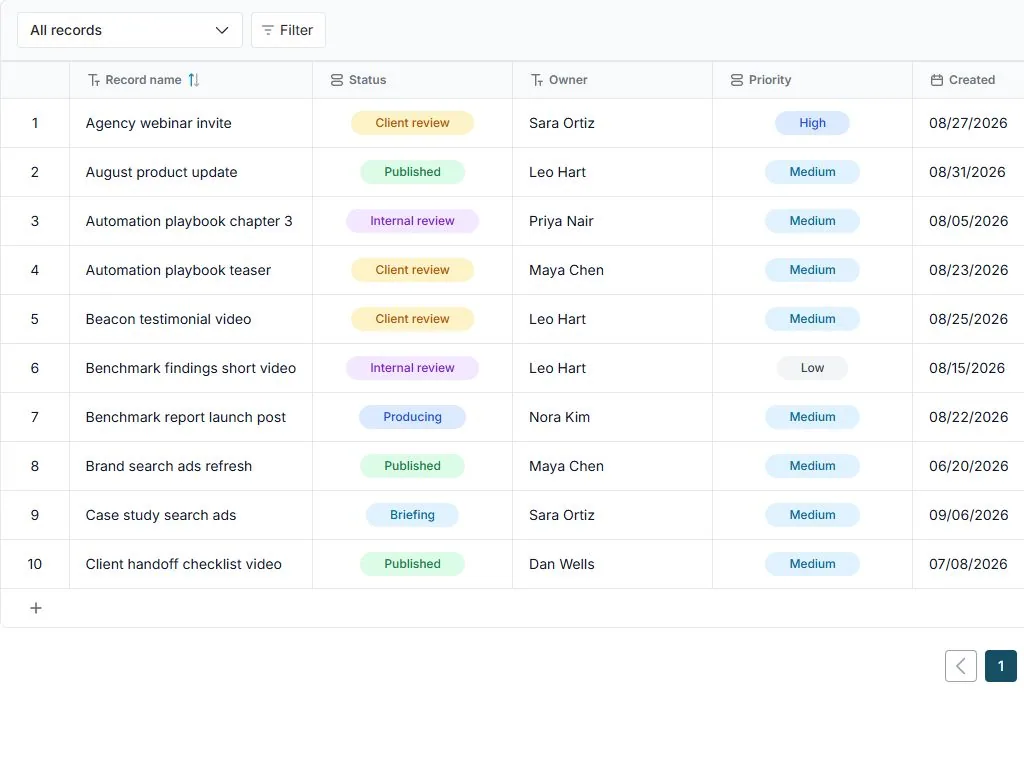Viewport: 1024px width, 768px height.
Task: Click owner Dan Wells cell
Action: pyautogui.click(x=562, y=564)
